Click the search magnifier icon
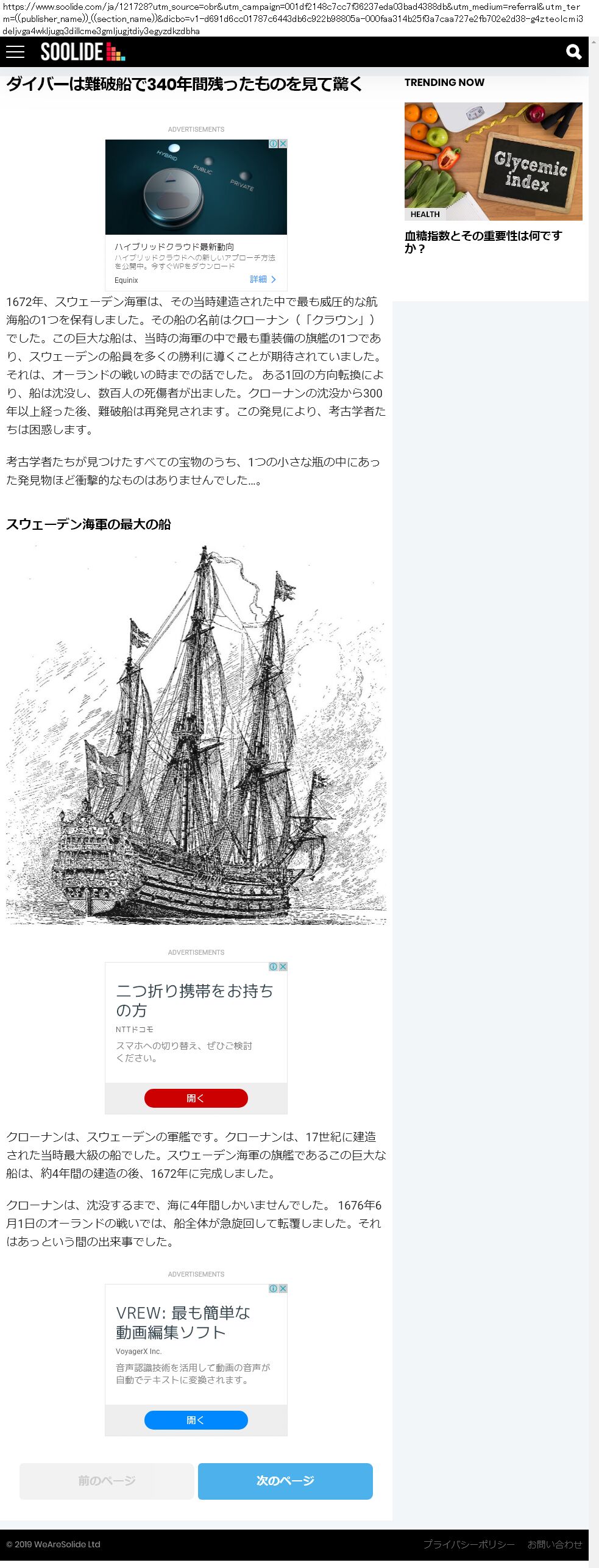 pos(573,52)
